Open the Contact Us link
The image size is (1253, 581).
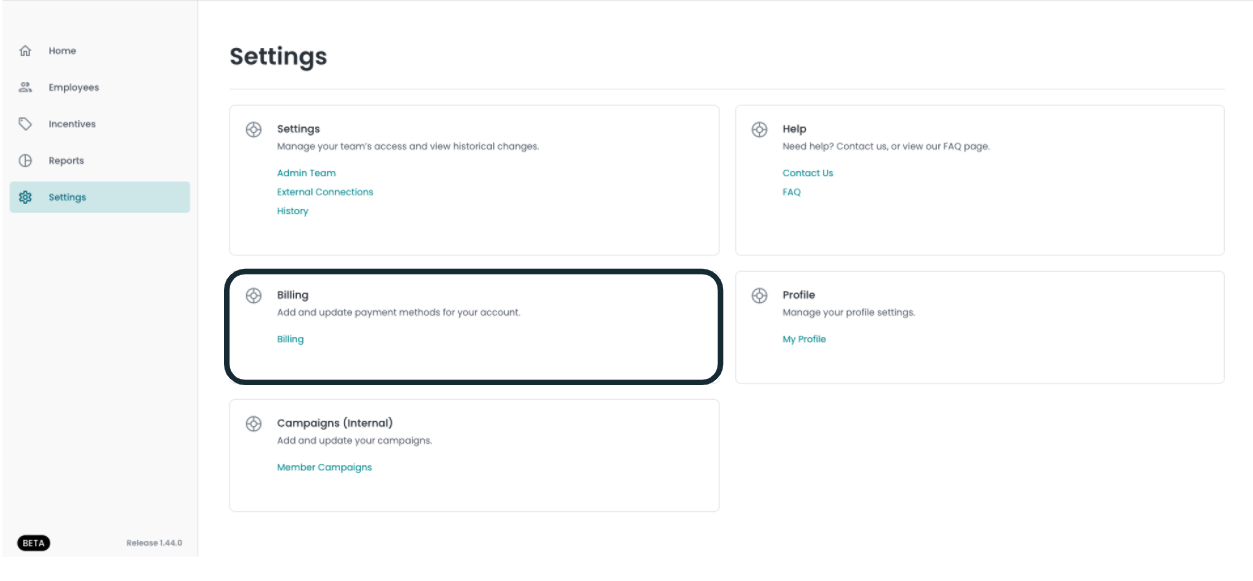click(808, 173)
